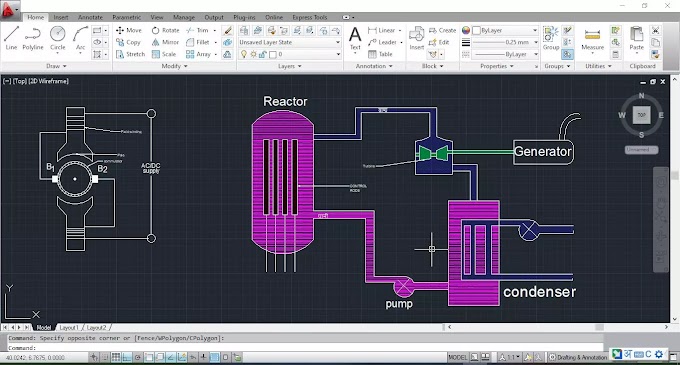The width and height of the screenshot is (680, 365).
Task: Choose the Scale command
Action: (164, 54)
